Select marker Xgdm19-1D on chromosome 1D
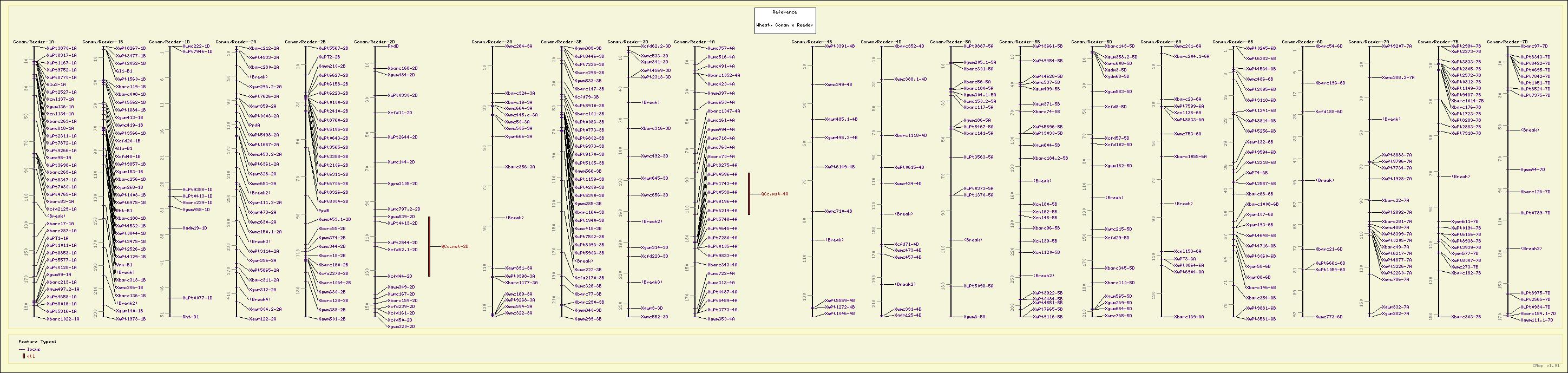The width and height of the screenshot is (1568, 373). tap(194, 228)
